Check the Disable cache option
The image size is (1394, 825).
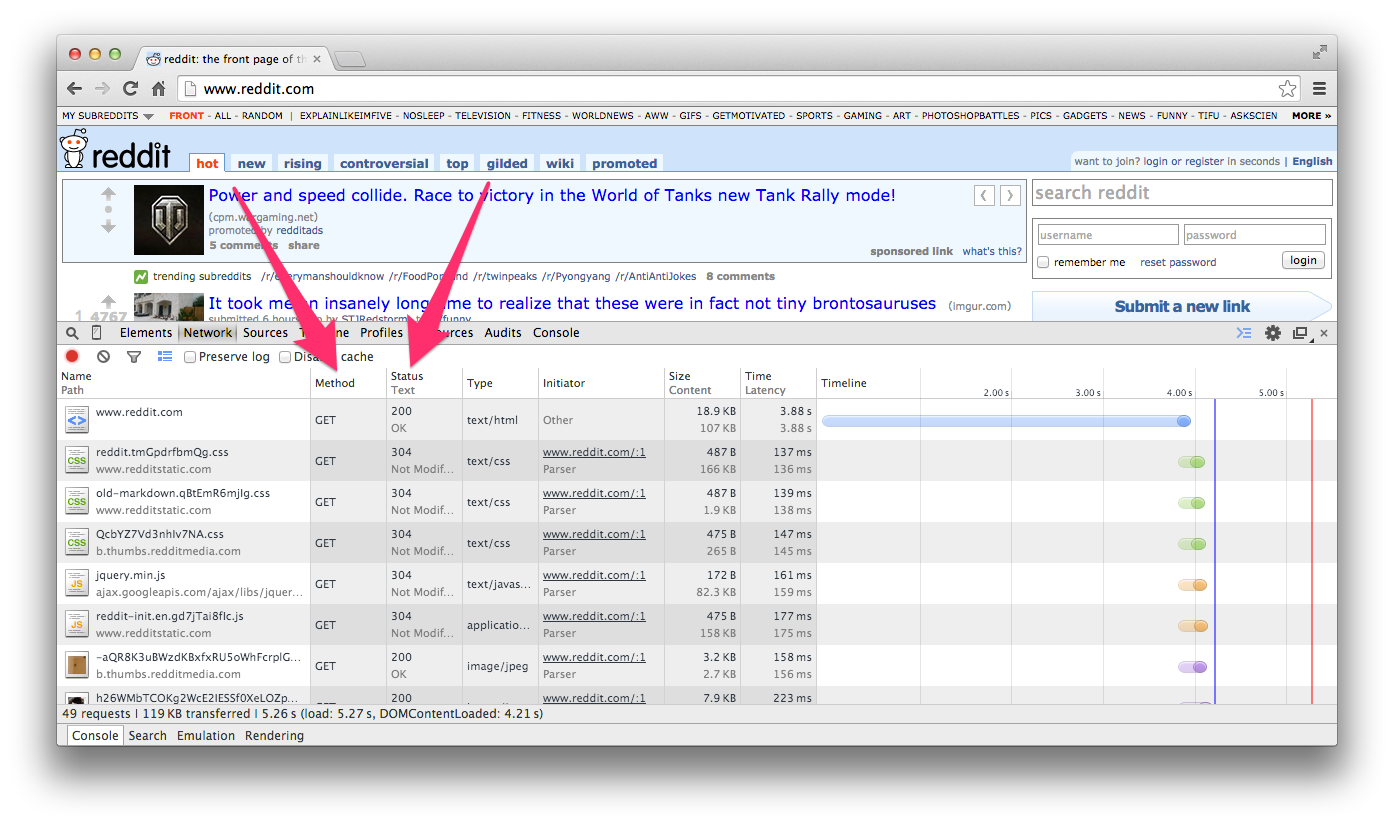pos(285,357)
